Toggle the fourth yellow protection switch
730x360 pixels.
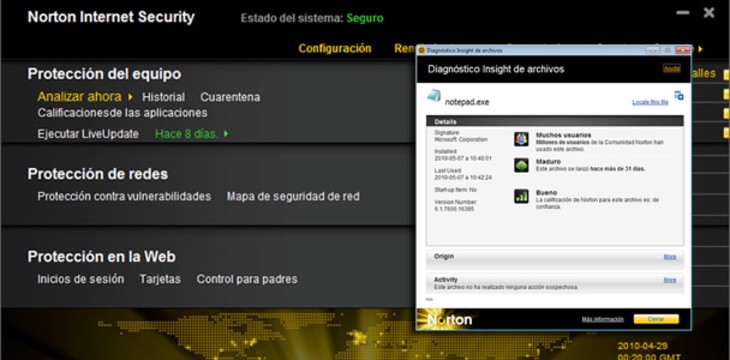[726, 133]
